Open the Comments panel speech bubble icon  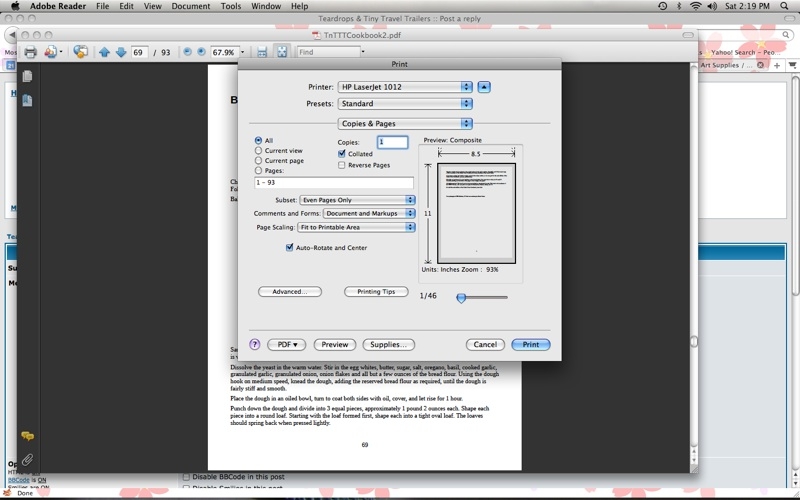click(28, 436)
